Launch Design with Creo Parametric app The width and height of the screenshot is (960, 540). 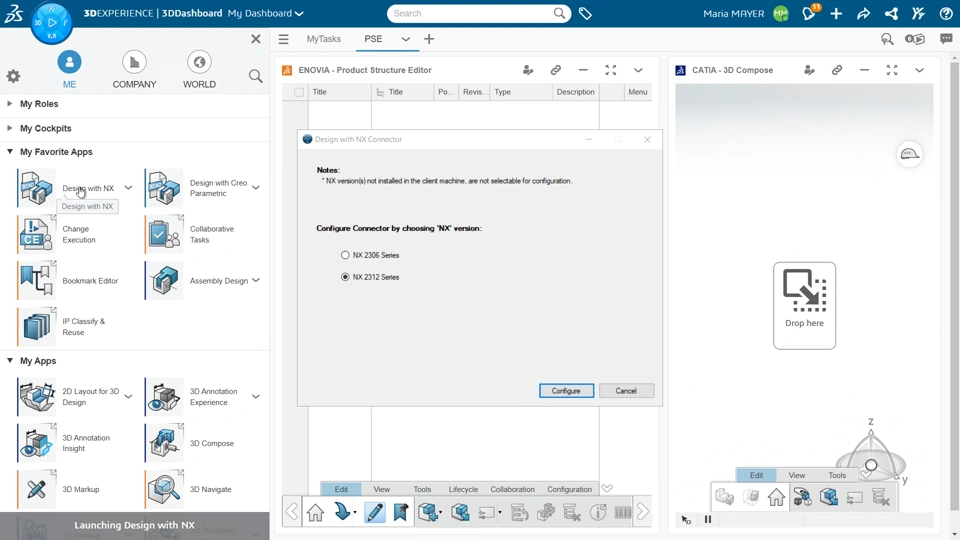click(164, 188)
